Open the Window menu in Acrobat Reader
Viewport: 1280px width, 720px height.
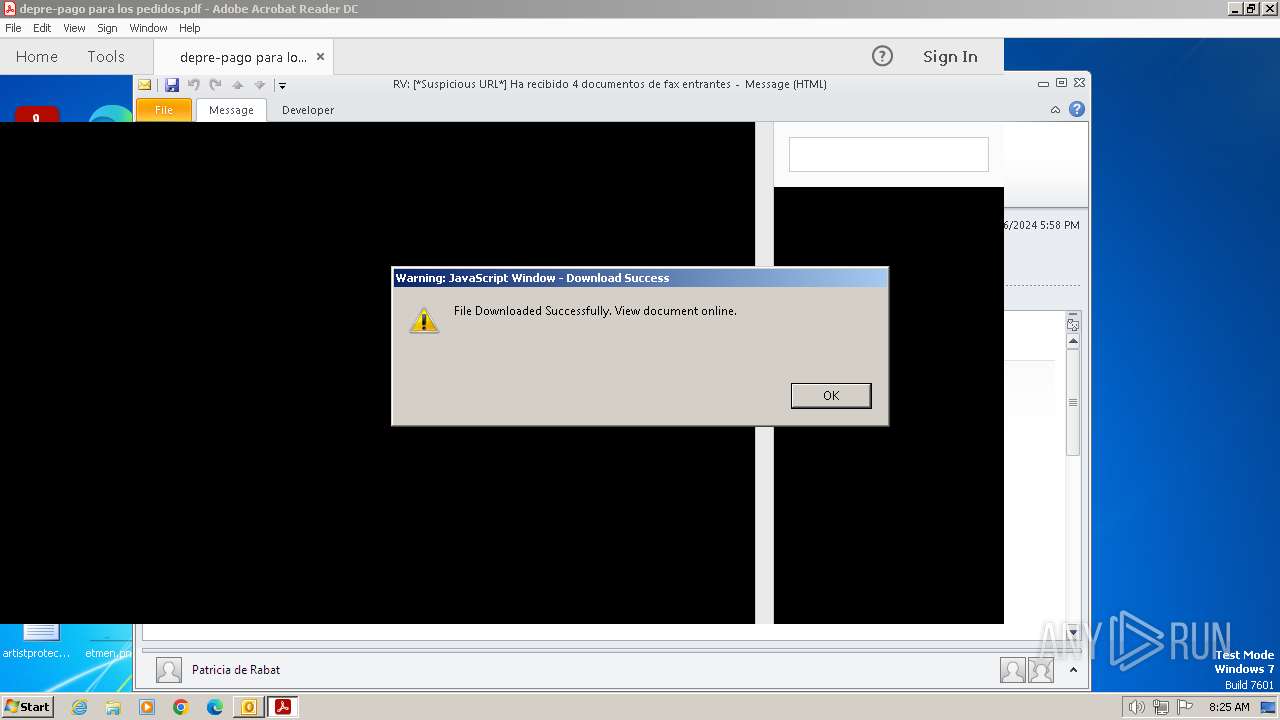coord(148,28)
